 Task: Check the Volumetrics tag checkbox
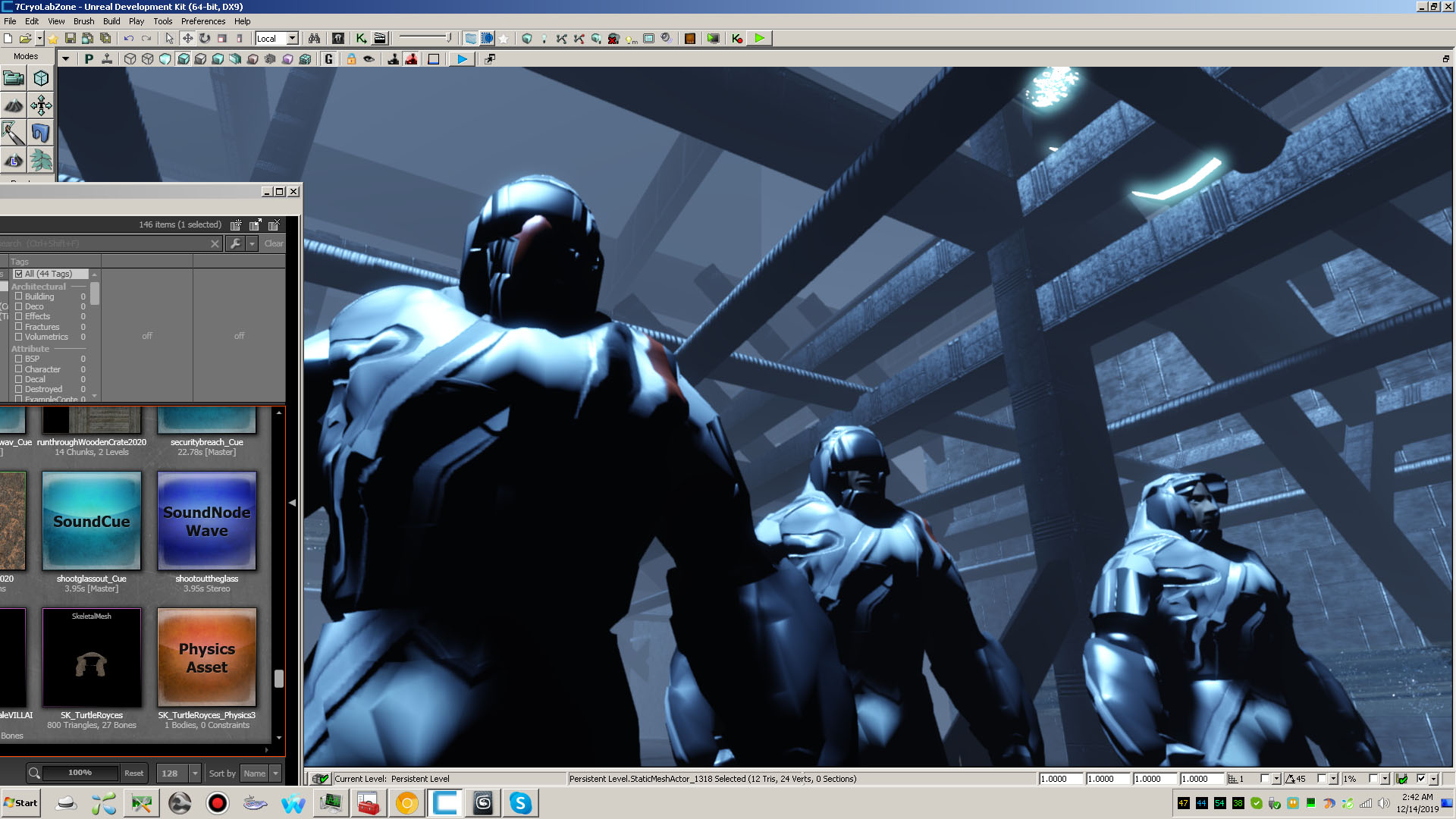19,337
